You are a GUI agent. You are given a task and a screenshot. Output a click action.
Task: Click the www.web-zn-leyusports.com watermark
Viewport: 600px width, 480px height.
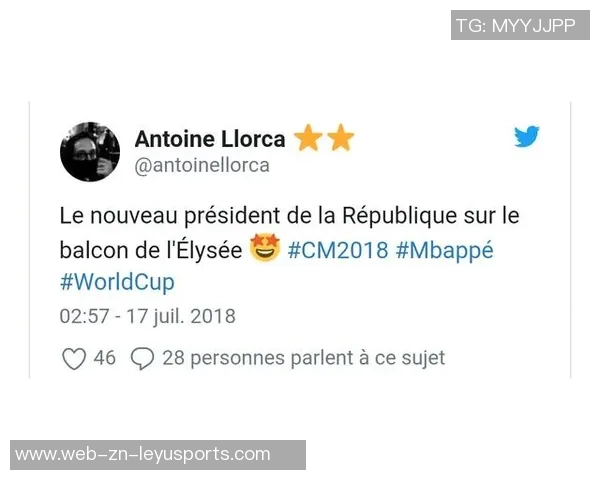(x=158, y=455)
